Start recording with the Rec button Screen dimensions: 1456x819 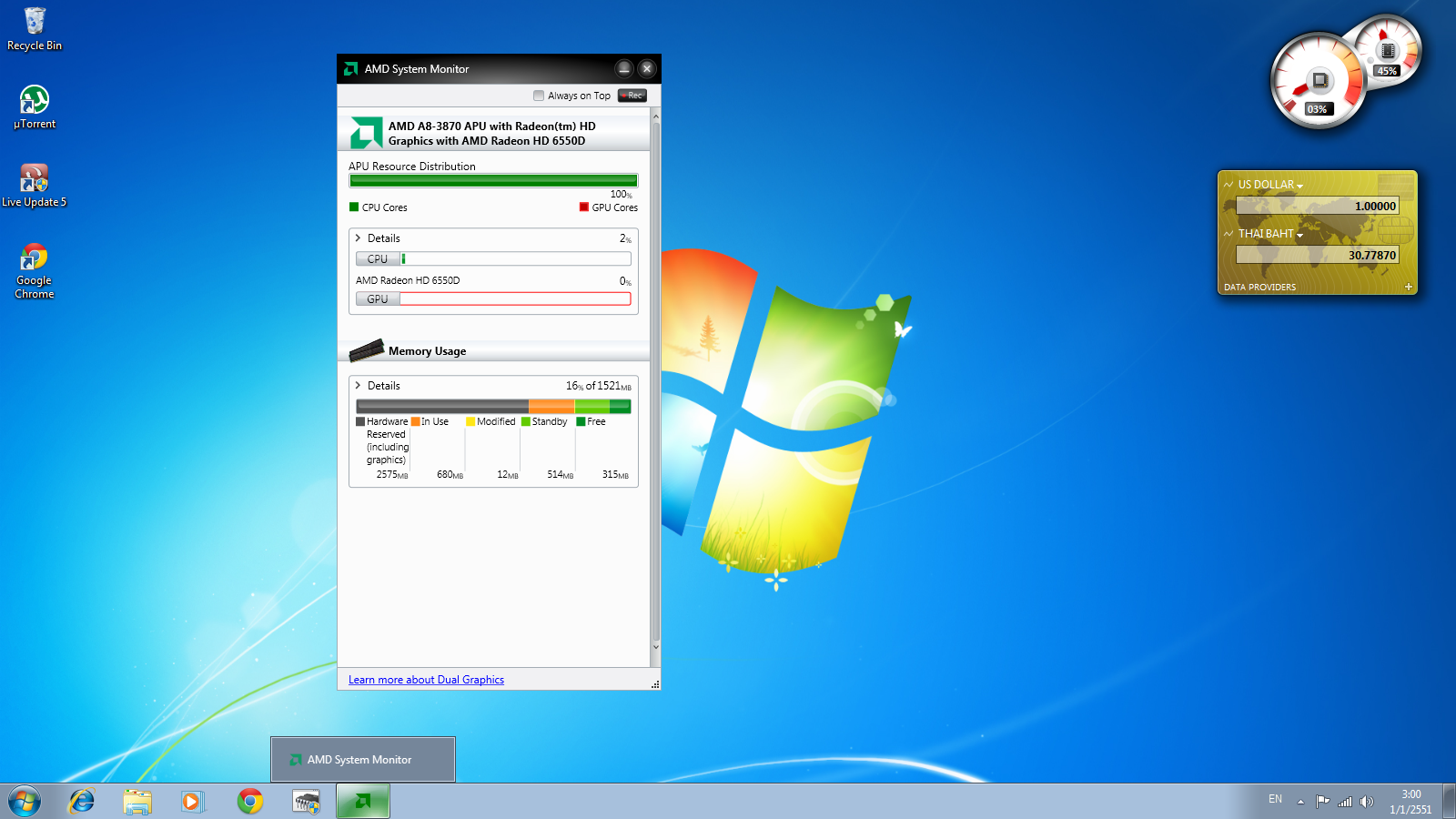632,96
